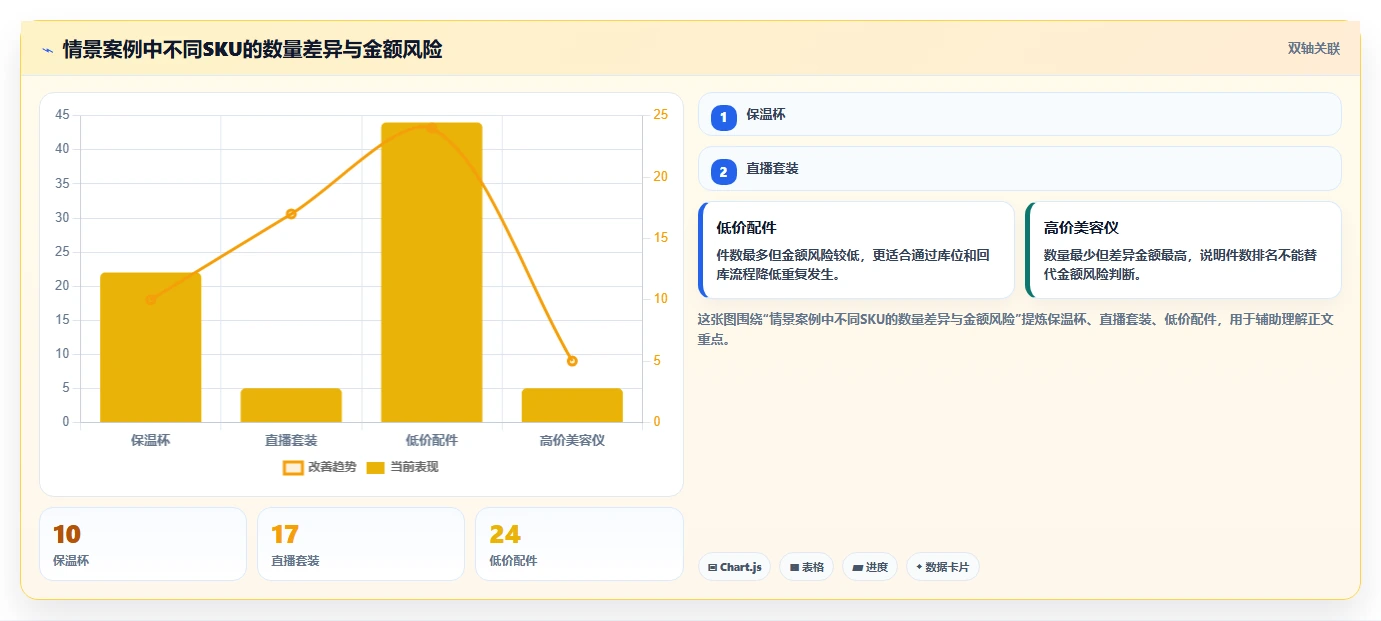Click the 当前表现 legend color swatch
The width and height of the screenshot is (1381, 621).
pyautogui.click(x=376, y=467)
